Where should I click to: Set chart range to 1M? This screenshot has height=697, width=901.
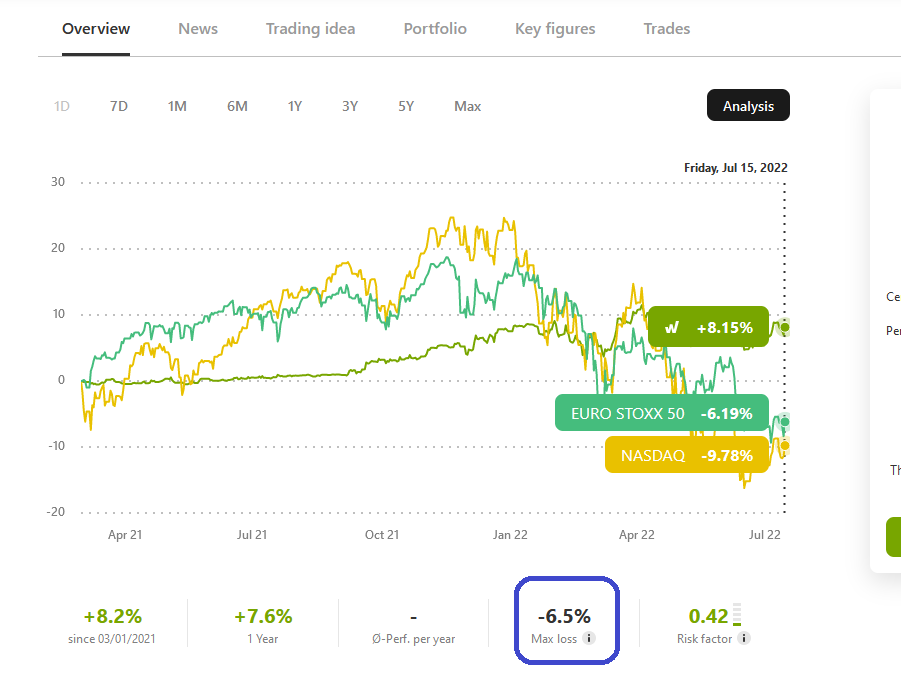pyautogui.click(x=177, y=106)
